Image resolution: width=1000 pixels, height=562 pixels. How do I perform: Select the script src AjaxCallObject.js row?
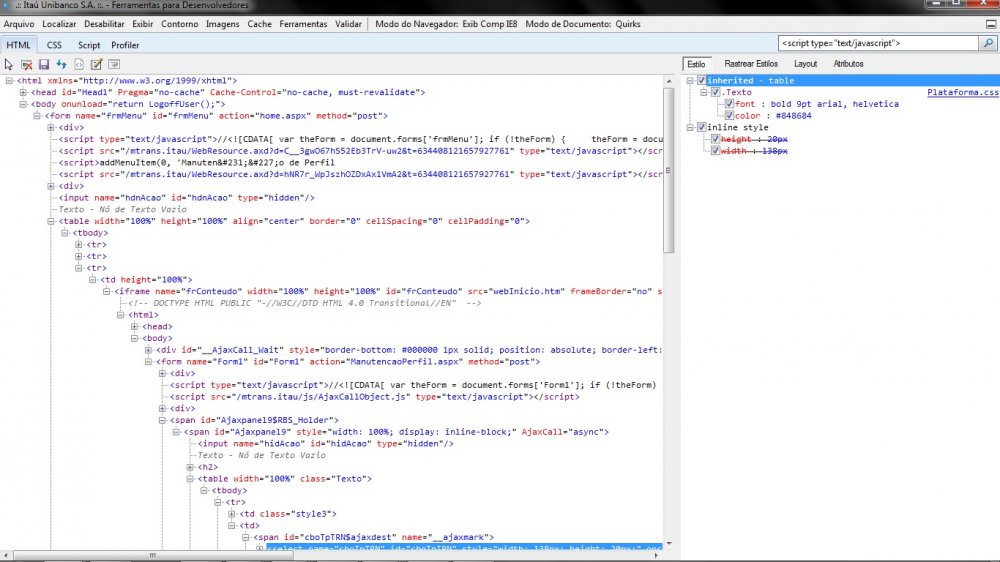coord(374,397)
